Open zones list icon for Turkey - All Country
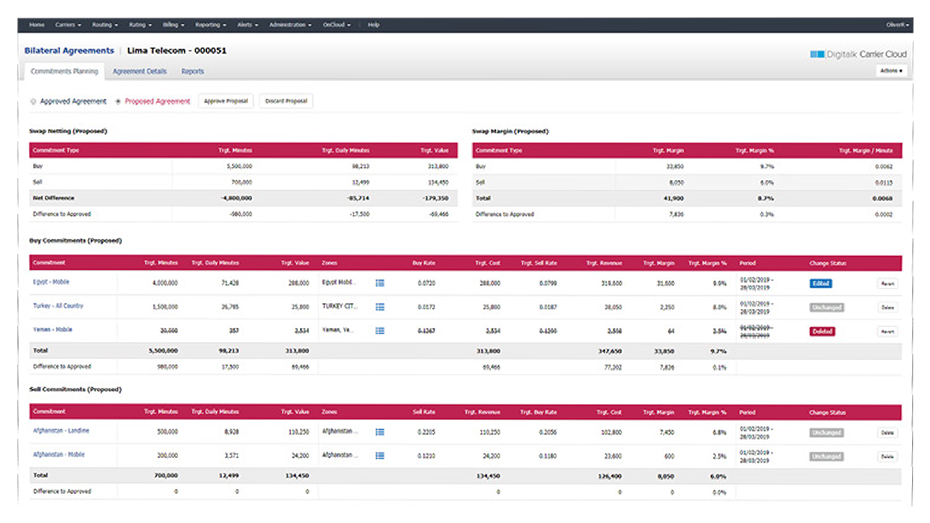Viewport: 930px width, 523px height. (380, 307)
